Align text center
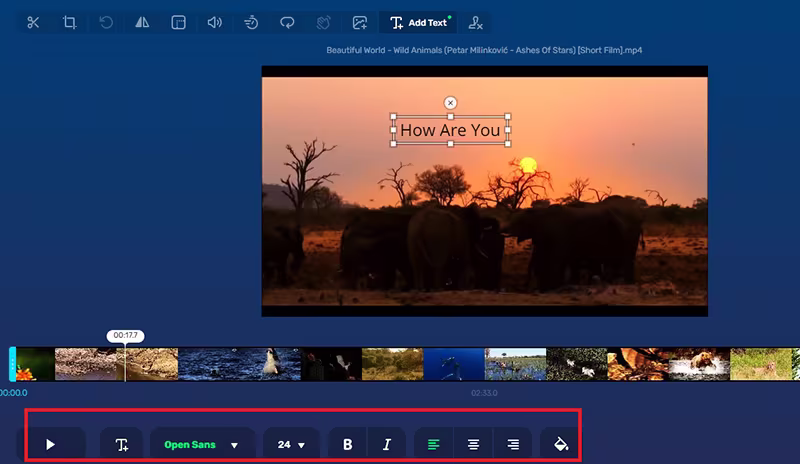The image size is (800, 464). pyautogui.click(x=473, y=445)
